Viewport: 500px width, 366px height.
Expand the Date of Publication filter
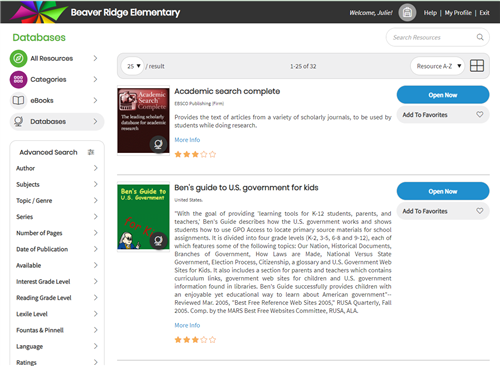tap(57, 249)
